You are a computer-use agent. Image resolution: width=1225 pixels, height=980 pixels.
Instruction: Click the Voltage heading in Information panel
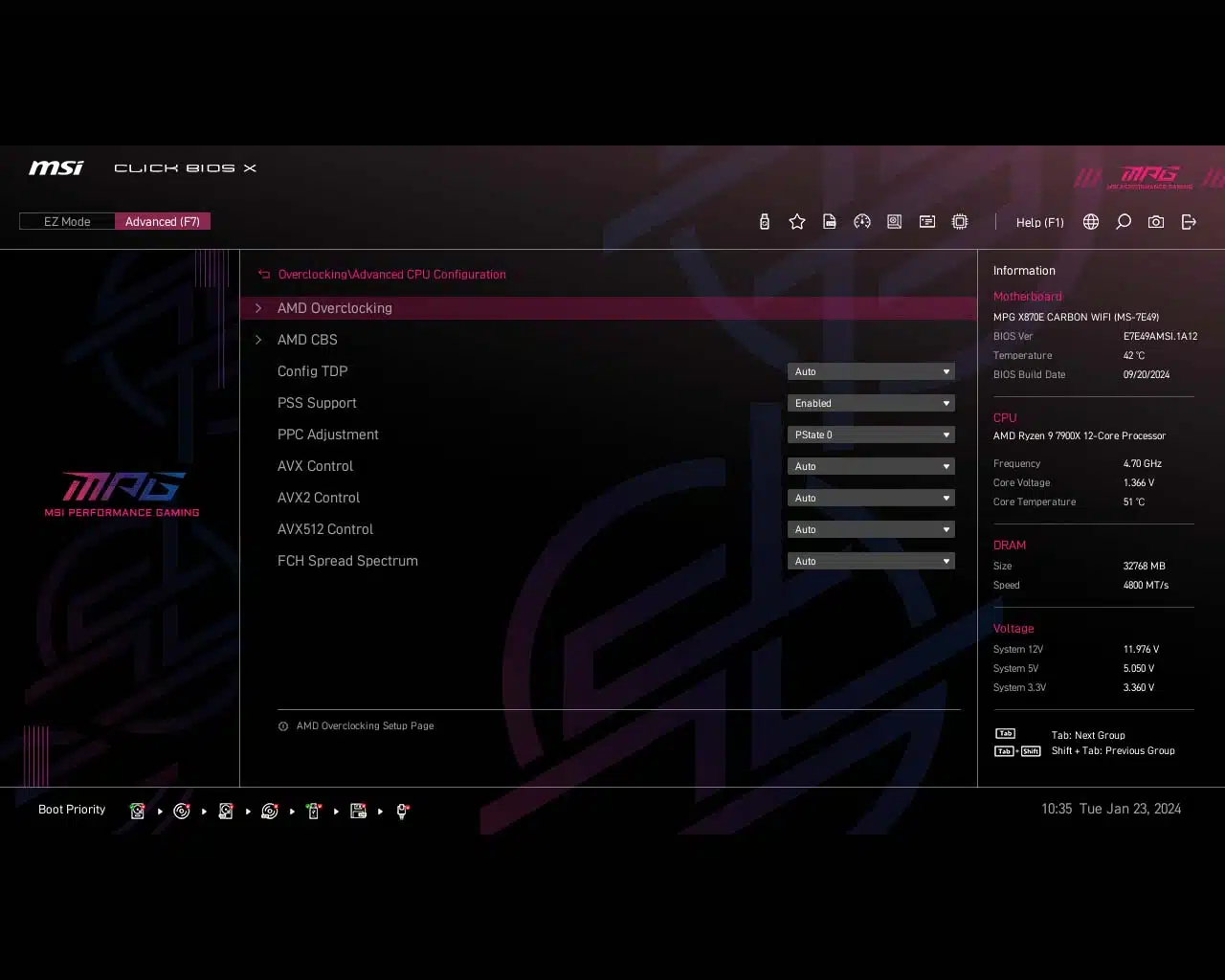click(x=1013, y=629)
